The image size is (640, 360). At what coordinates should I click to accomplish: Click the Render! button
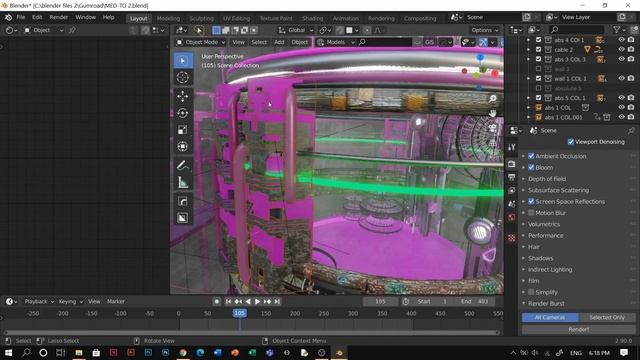coord(578,329)
